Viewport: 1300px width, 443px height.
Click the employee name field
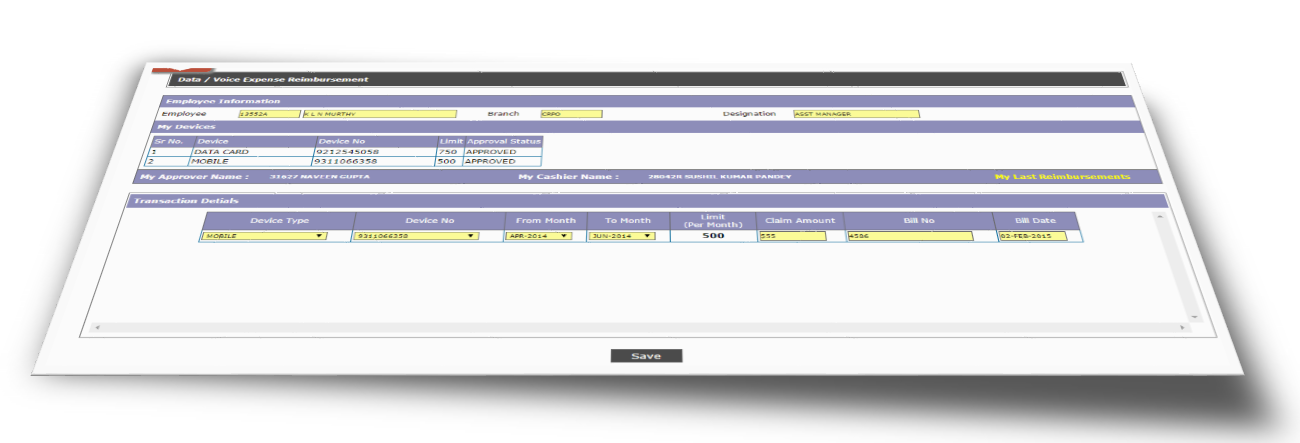[379, 114]
